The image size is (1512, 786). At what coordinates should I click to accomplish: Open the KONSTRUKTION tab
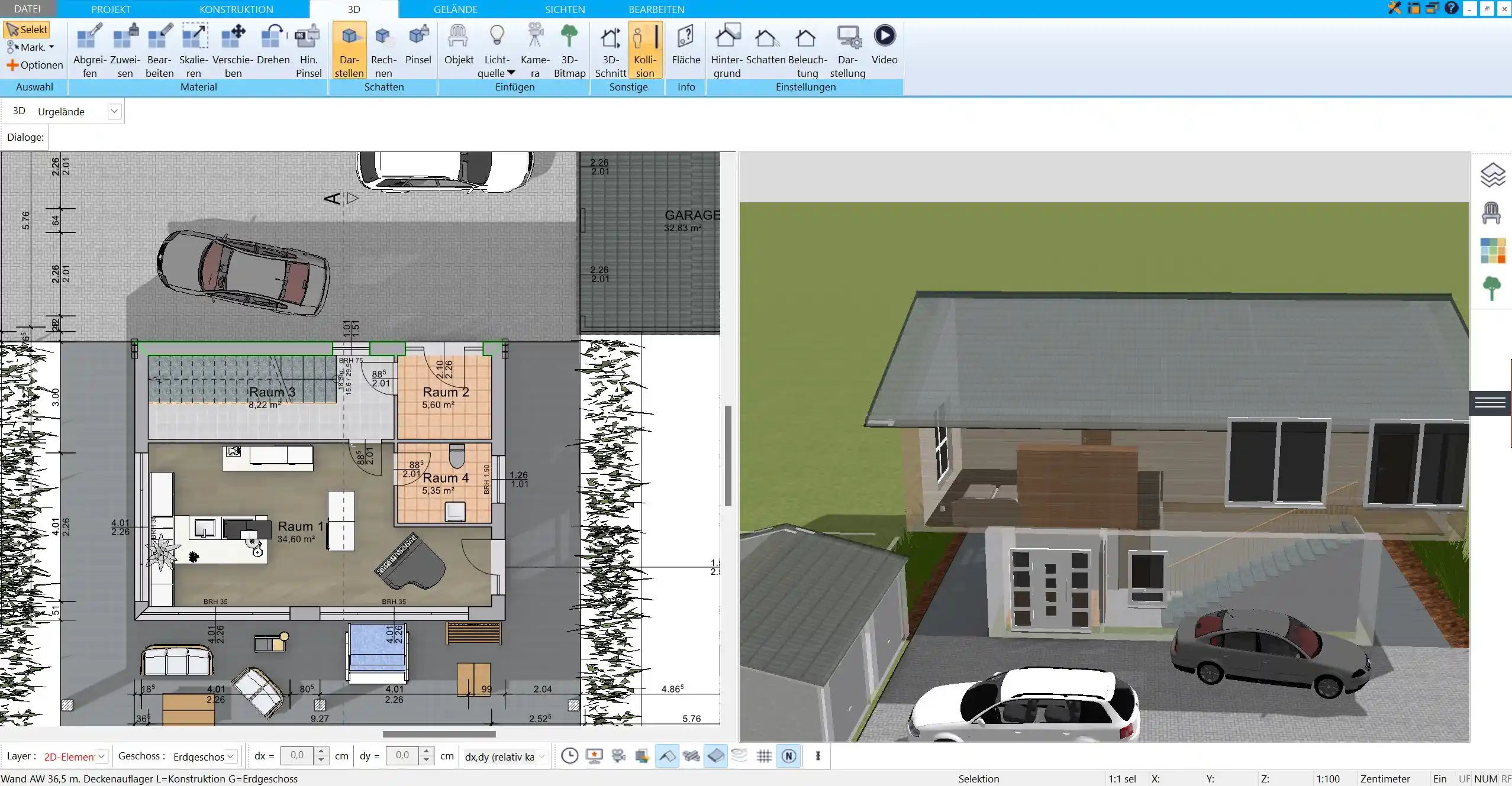(236, 9)
